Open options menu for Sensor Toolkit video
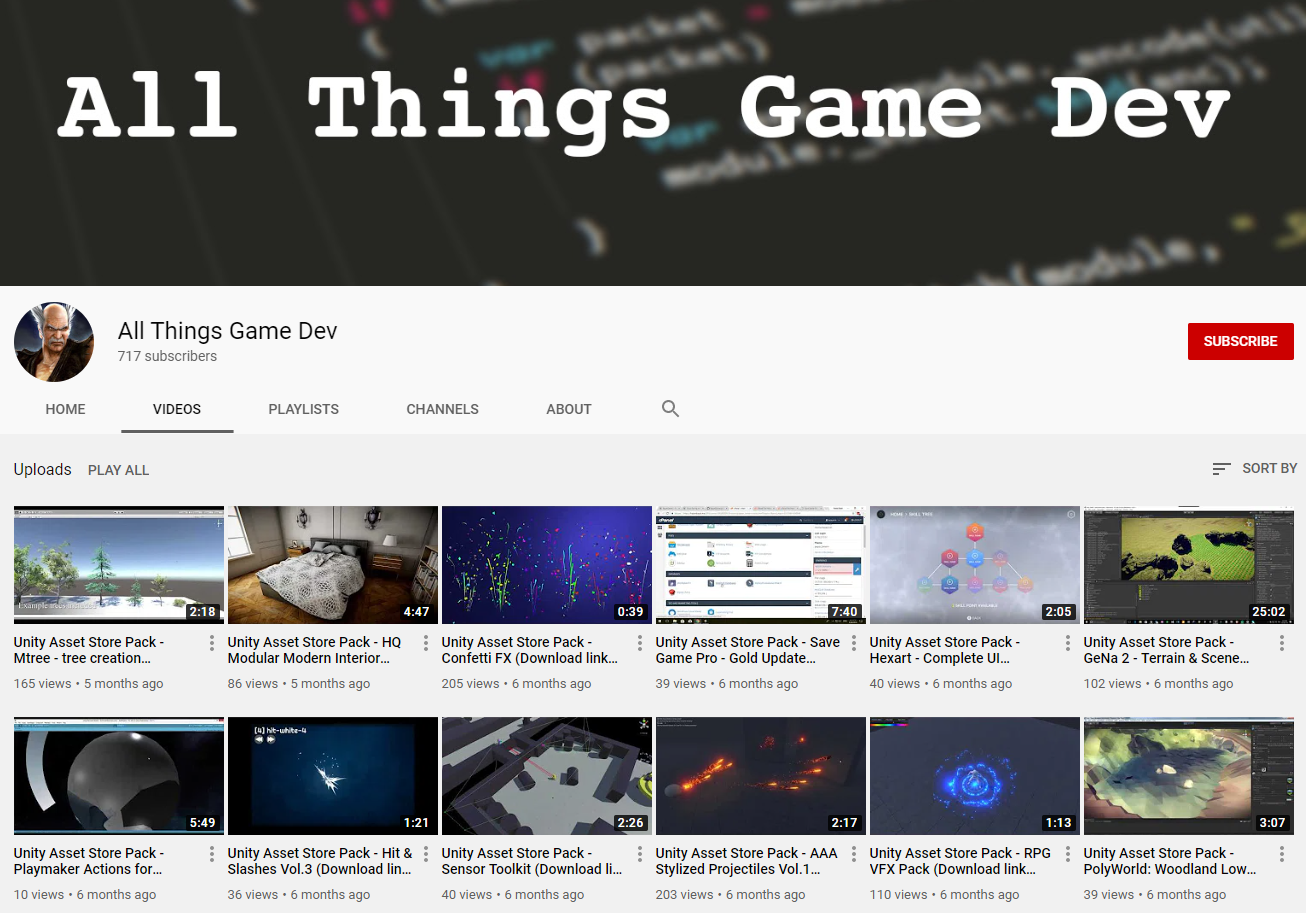Screen dimensions: 1306x913 coord(640,854)
